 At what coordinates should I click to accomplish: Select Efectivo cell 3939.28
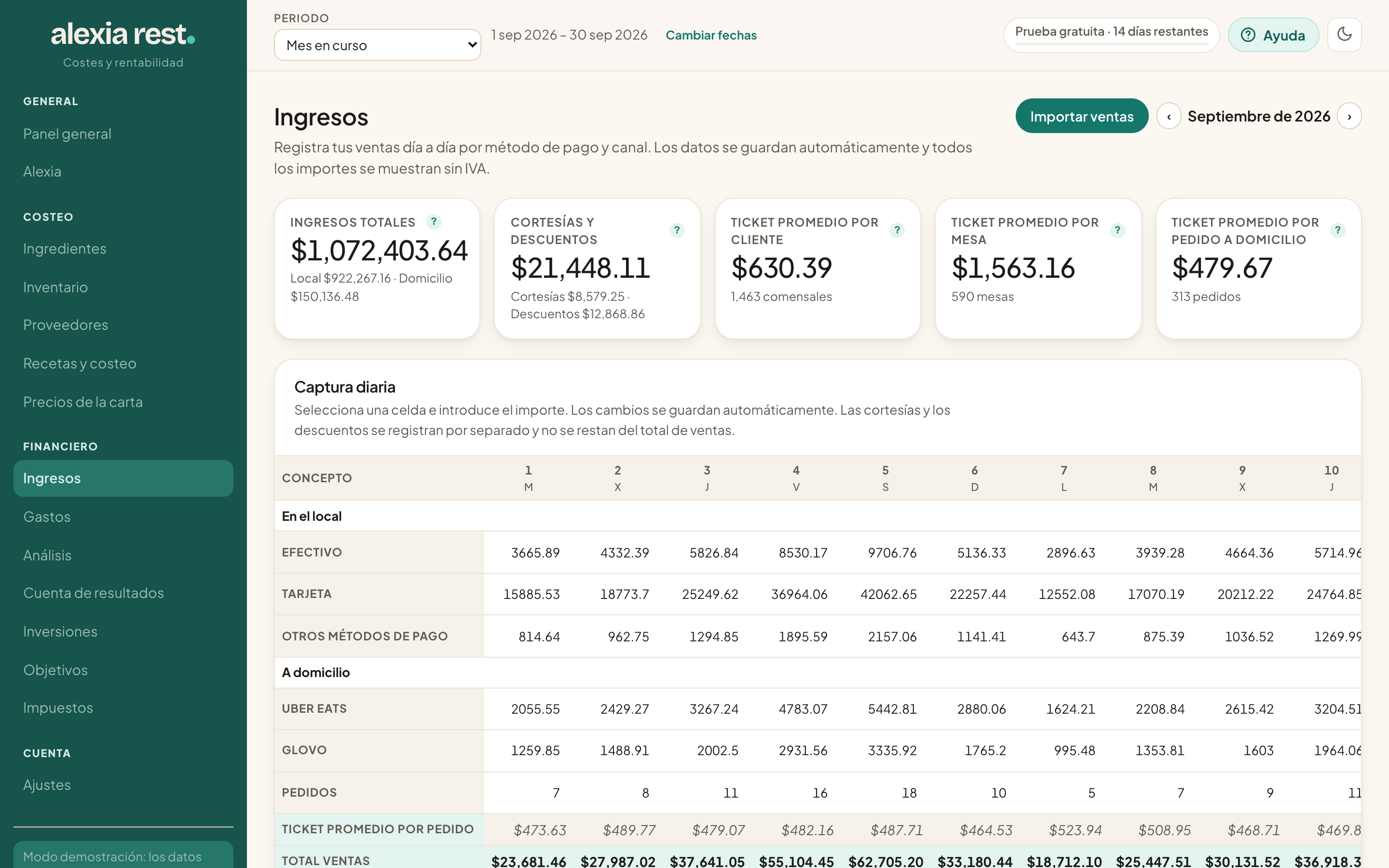[1153, 552]
